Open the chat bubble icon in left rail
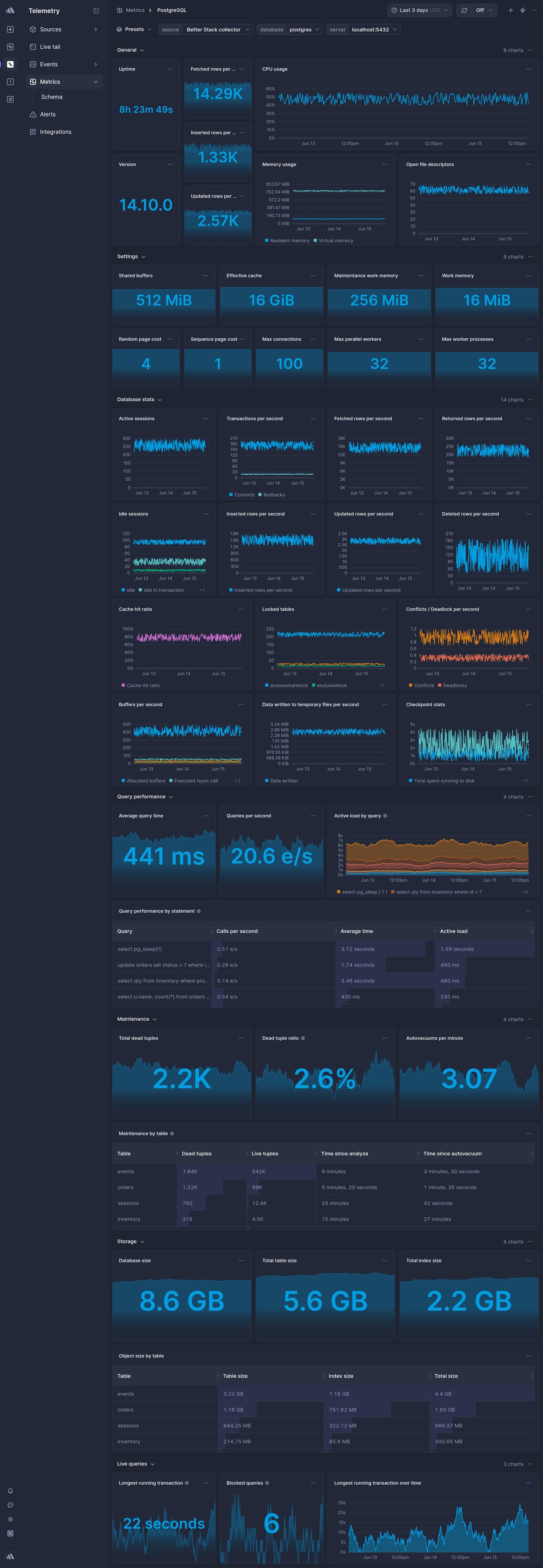Image resolution: width=543 pixels, height=1568 pixels. click(x=10, y=1505)
